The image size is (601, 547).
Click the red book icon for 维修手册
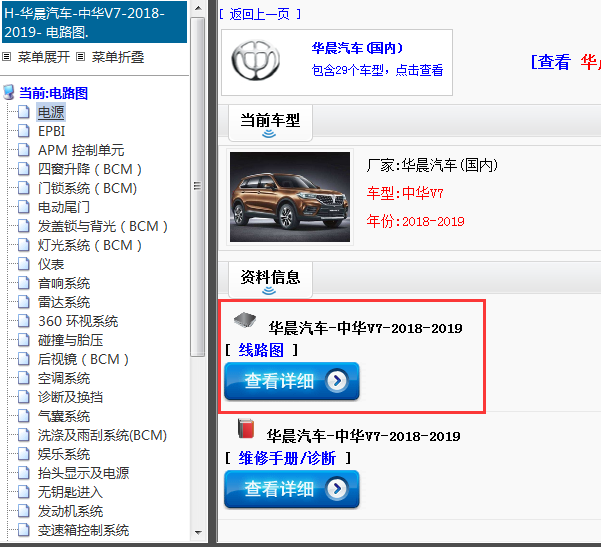point(246,428)
